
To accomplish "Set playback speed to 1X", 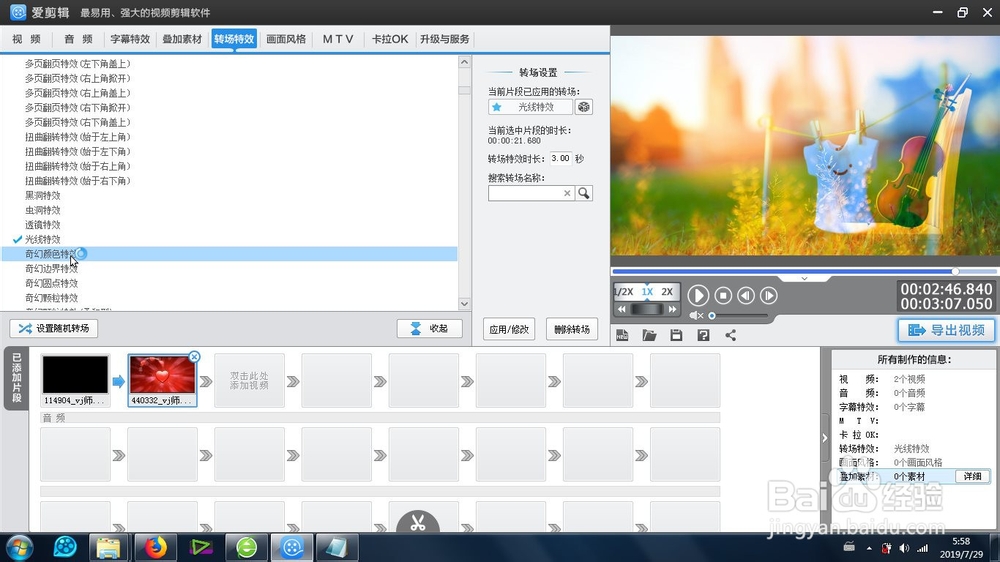I will point(647,292).
